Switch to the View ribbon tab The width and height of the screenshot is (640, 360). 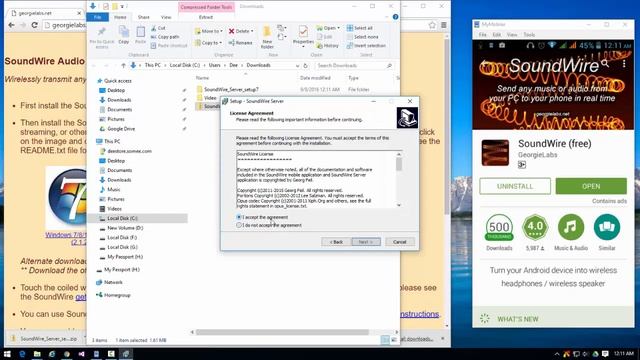[x=166, y=17]
